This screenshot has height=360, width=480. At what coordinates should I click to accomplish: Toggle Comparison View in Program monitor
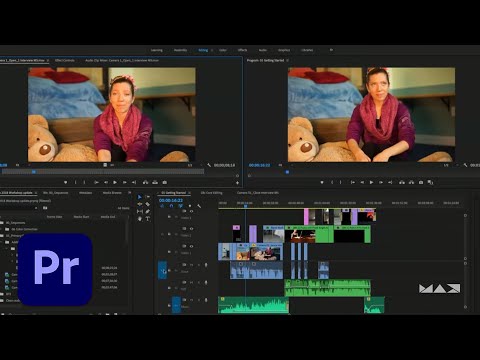click(x=430, y=182)
